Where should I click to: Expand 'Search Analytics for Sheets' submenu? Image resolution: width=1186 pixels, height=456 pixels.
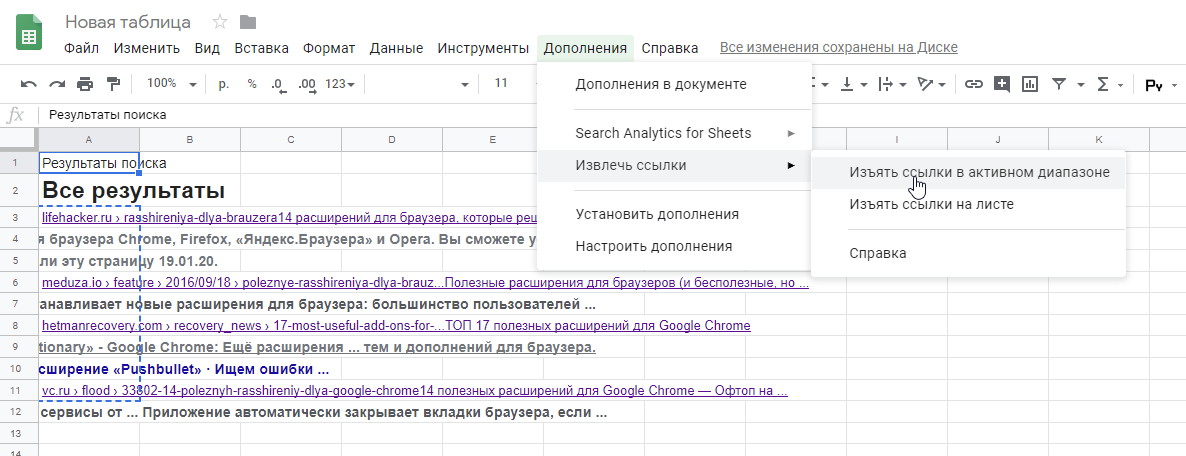click(674, 133)
